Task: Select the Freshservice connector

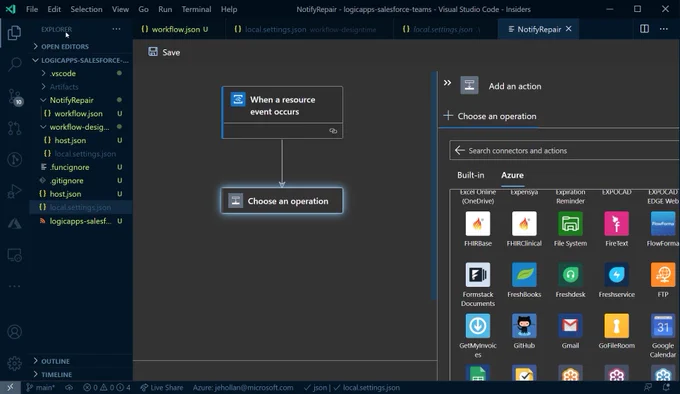Action: coord(617,280)
